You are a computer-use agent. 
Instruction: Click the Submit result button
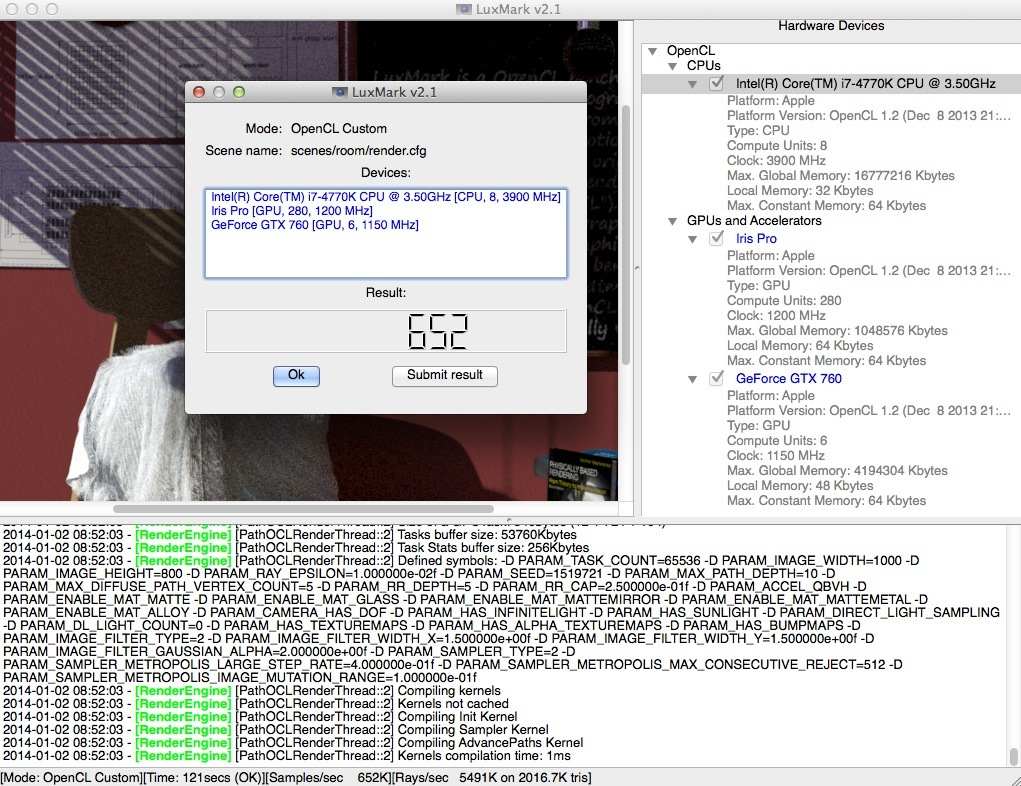coord(445,375)
